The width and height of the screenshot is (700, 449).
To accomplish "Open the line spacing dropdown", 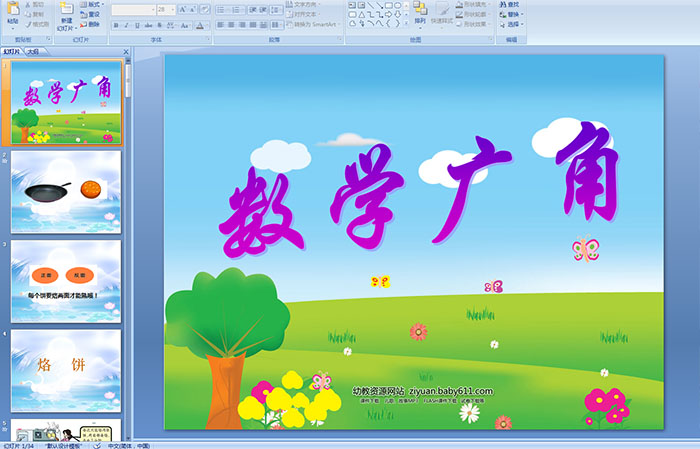I will (x=276, y=10).
